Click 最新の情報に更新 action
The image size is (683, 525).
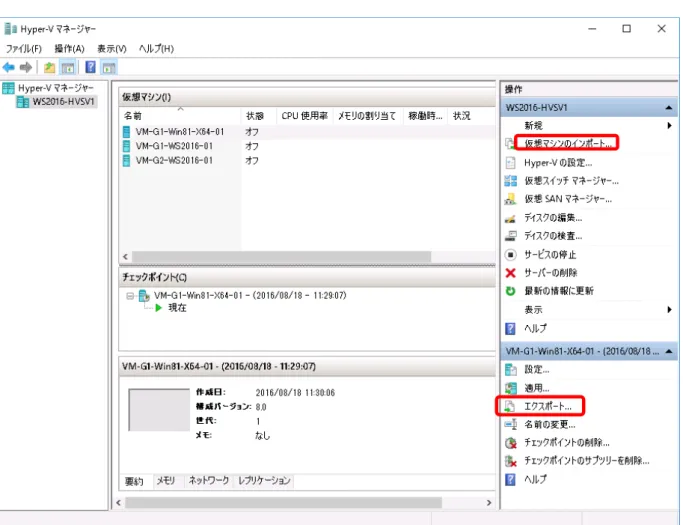(x=559, y=291)
